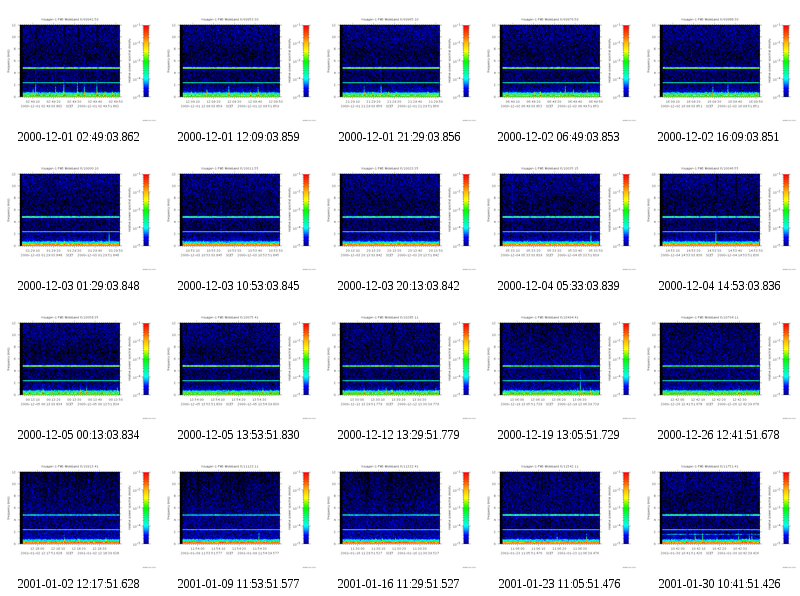Click the caption 2000-12-19 13:05:51.729

point(559,435)
